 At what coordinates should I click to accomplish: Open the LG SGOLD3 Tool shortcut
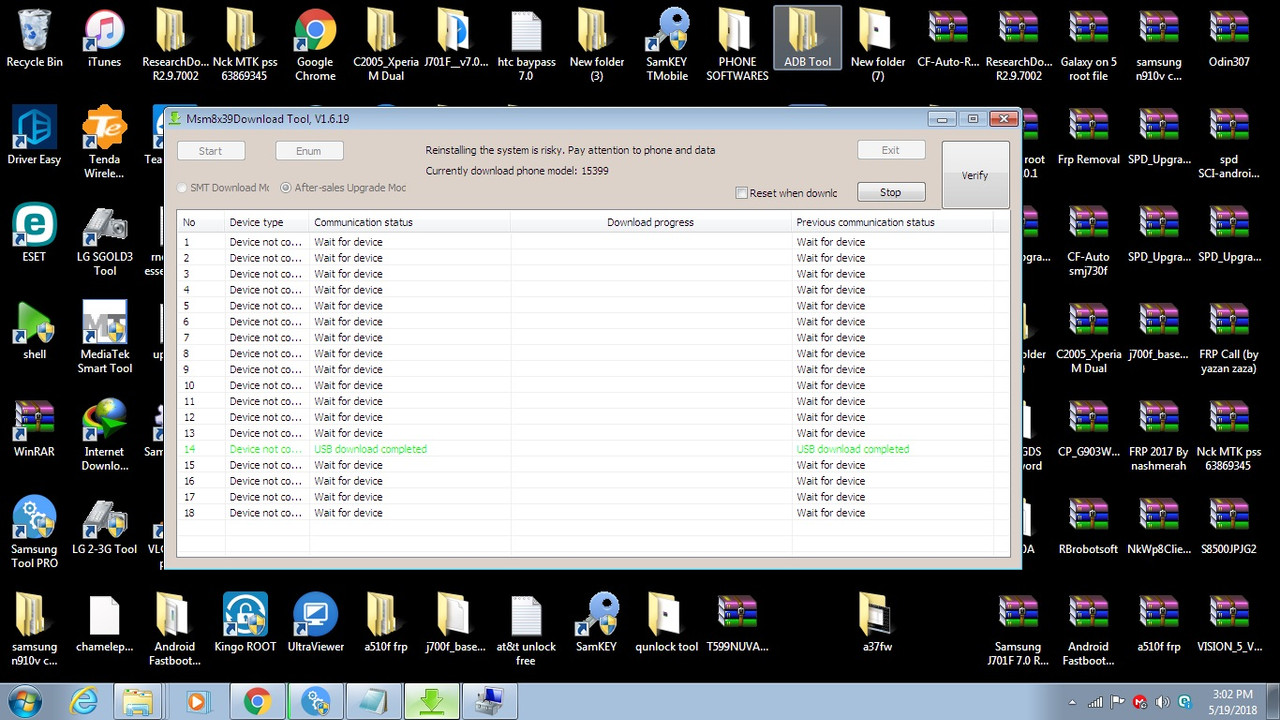(104, 240)
